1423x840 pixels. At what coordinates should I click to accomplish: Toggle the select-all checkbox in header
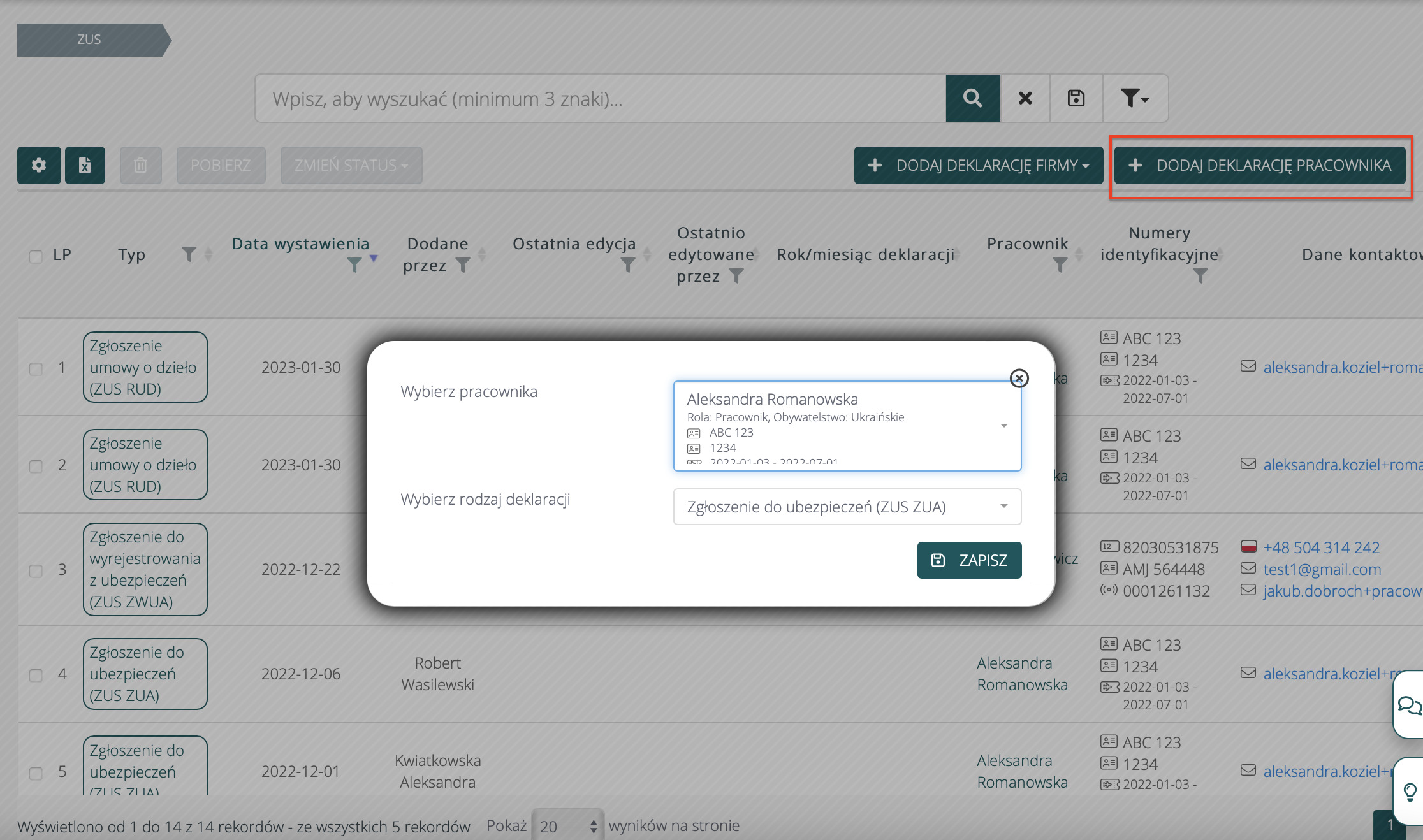click(36, 256)
